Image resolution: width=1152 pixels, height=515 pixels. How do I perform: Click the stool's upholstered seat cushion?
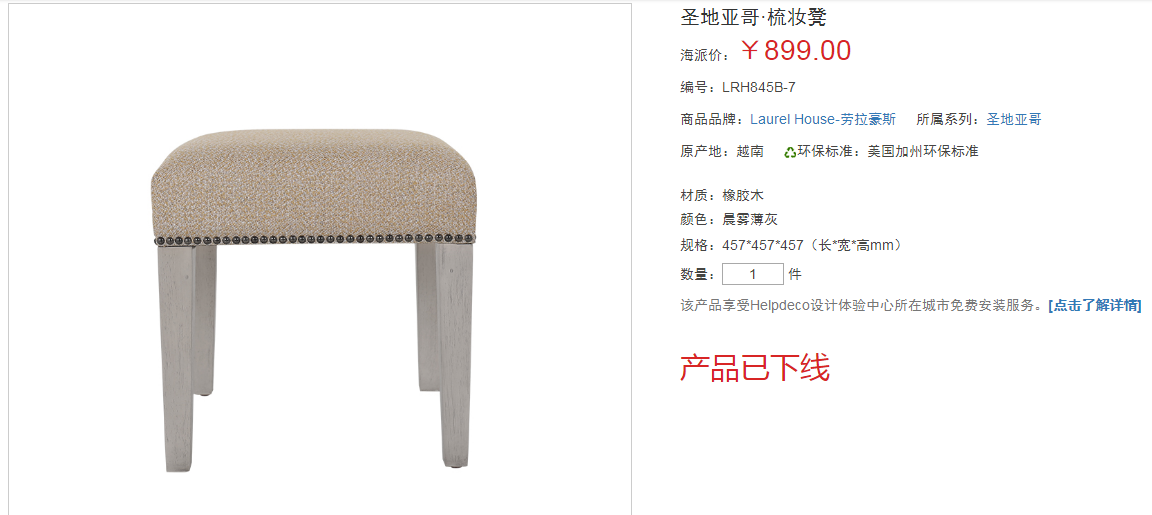tap(314, 184)
